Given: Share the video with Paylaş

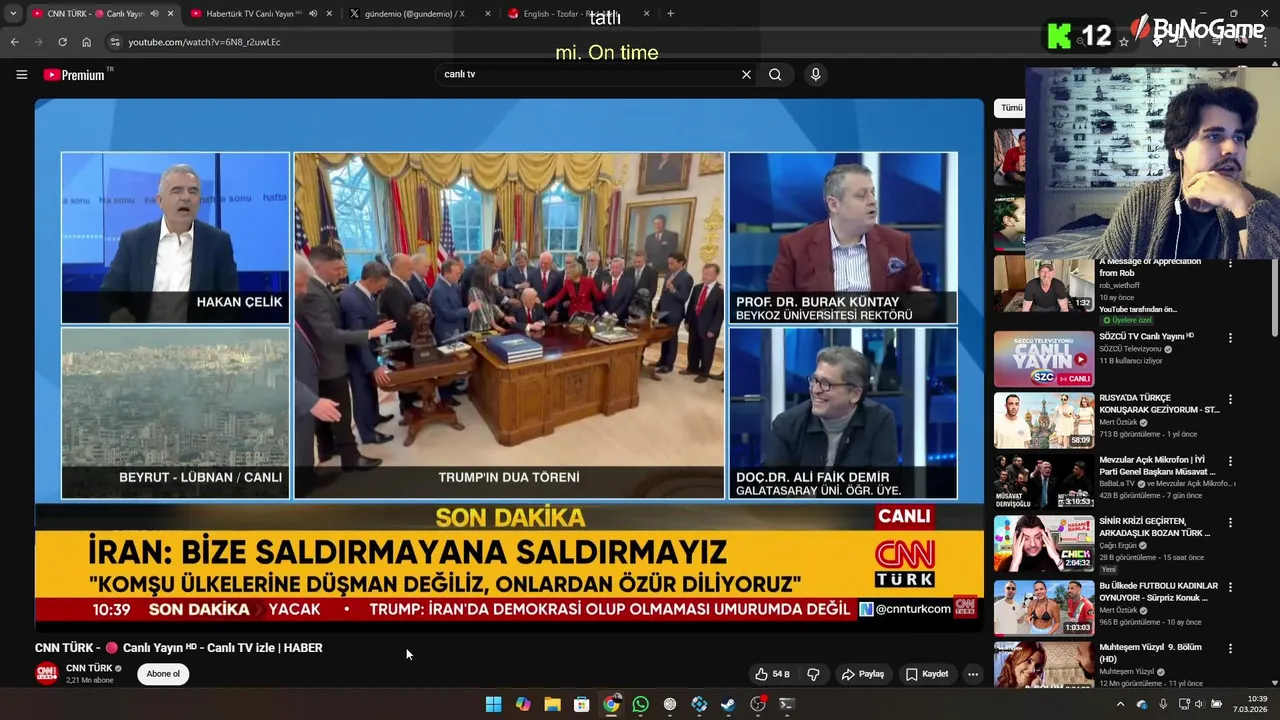Looking at the screenshot, I should tap(863, 674).
